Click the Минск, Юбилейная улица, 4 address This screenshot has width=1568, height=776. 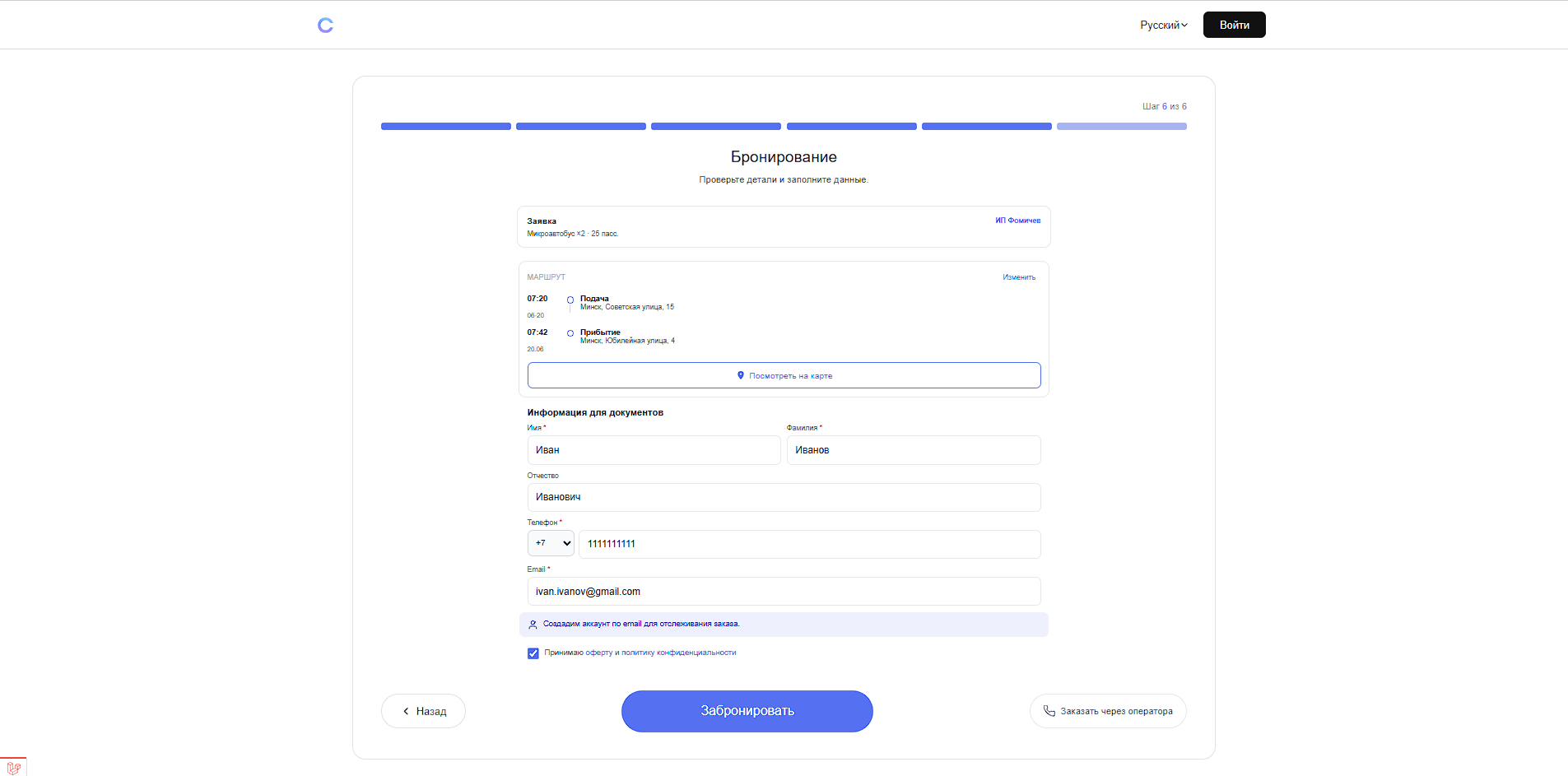(627, 341)
